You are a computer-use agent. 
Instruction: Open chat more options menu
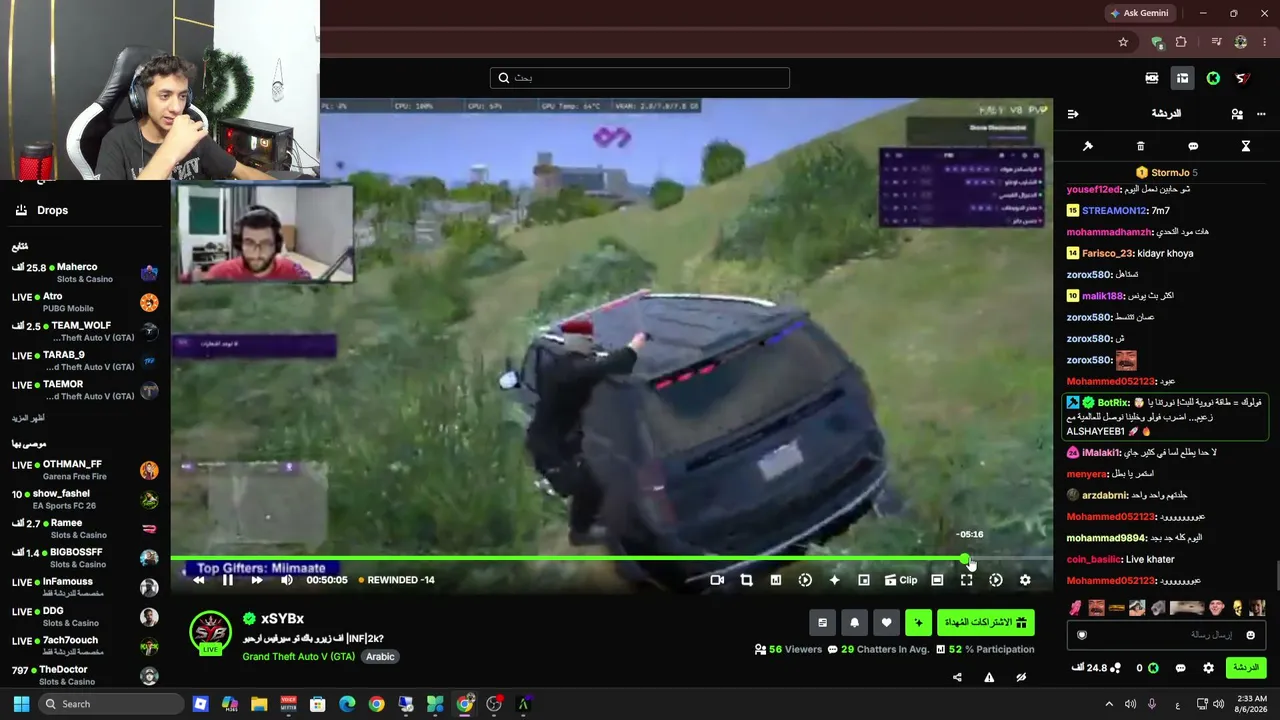(x=1261, y=114)
